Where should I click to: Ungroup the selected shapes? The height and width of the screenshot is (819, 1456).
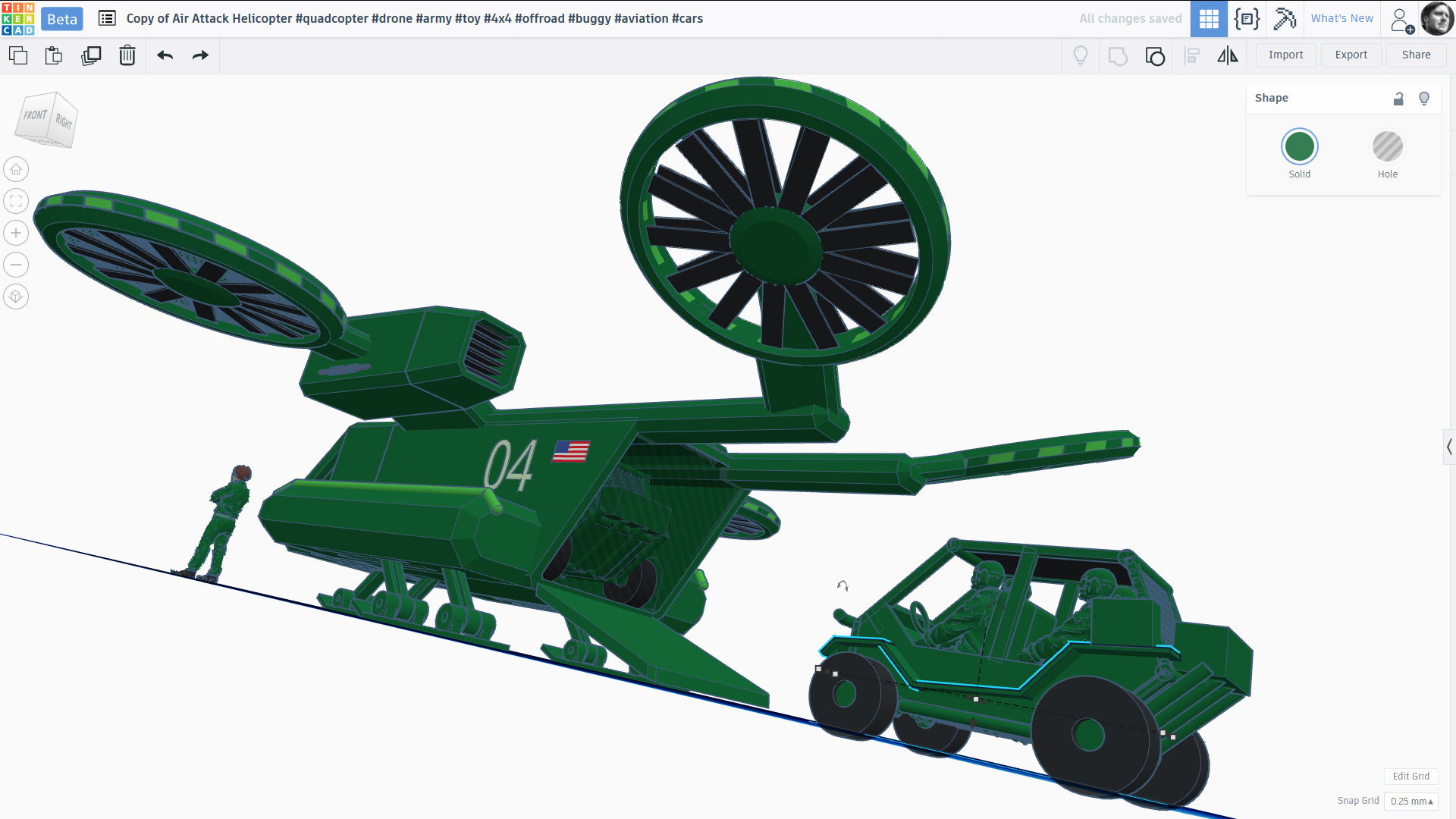[1155, 55]
